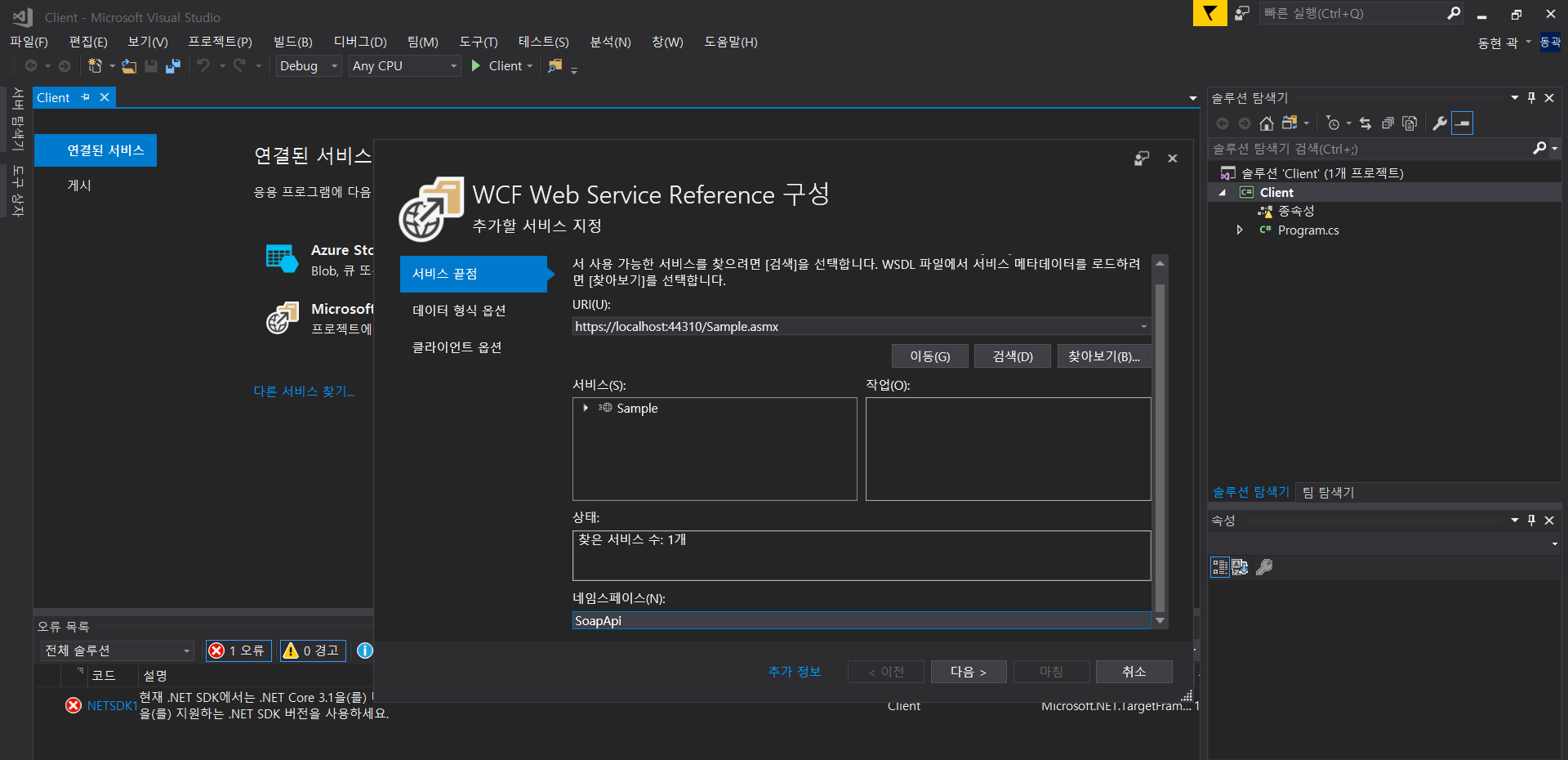Click the 다른 서비스 찾기... link

pyautogui.click(x=304, y=391)
